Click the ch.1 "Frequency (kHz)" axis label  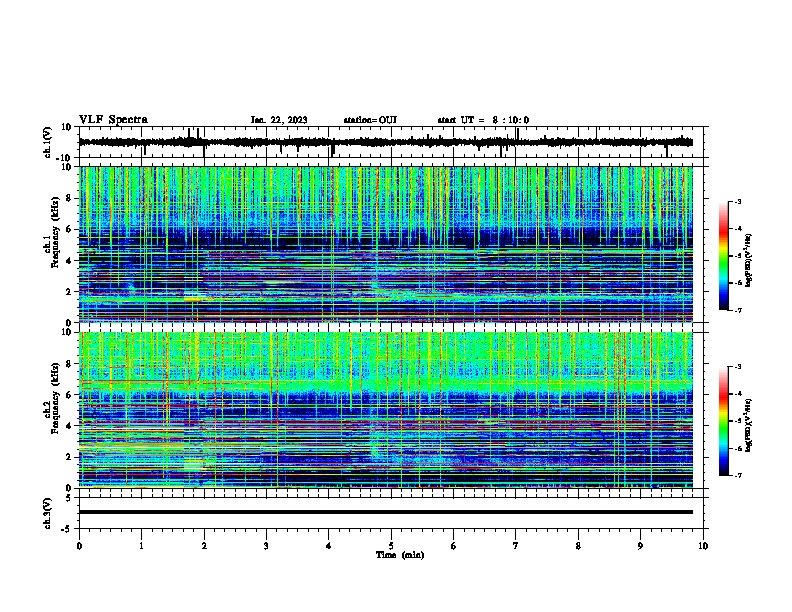tap(55, 234)
